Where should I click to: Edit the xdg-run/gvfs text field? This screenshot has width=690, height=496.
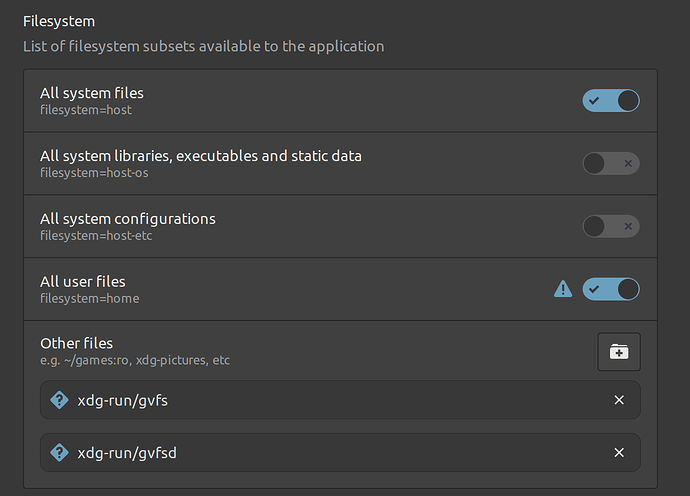pos(300,400)
